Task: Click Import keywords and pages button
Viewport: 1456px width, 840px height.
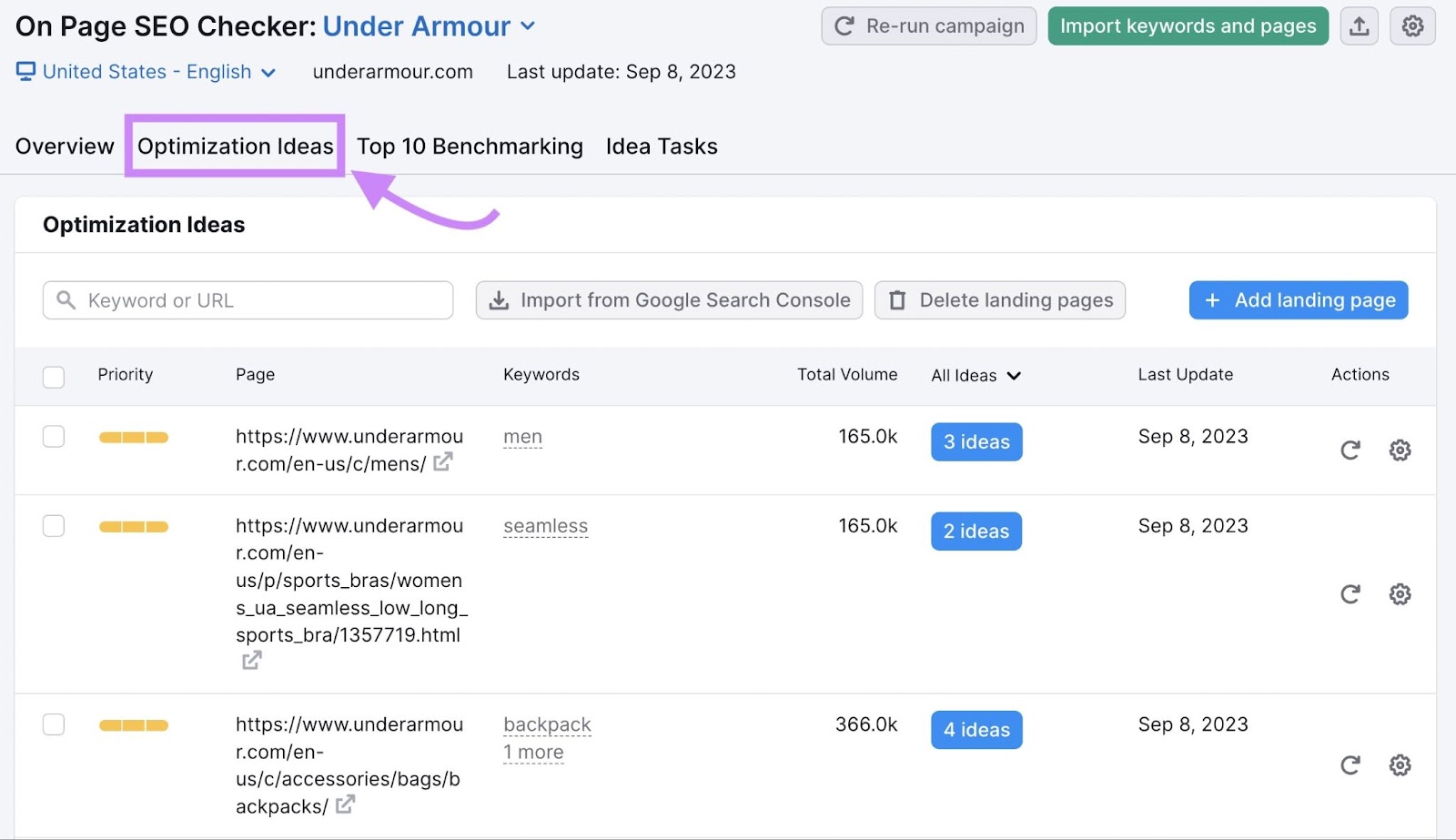Action: pyautogui.click(x=1188, y=26)
